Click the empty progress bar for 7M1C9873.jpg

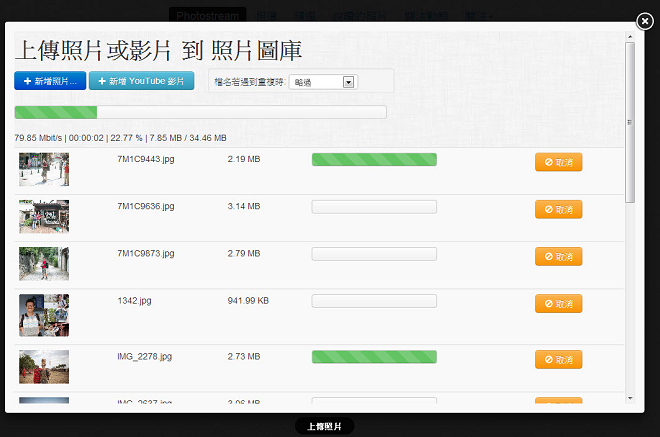pos(374,254)
